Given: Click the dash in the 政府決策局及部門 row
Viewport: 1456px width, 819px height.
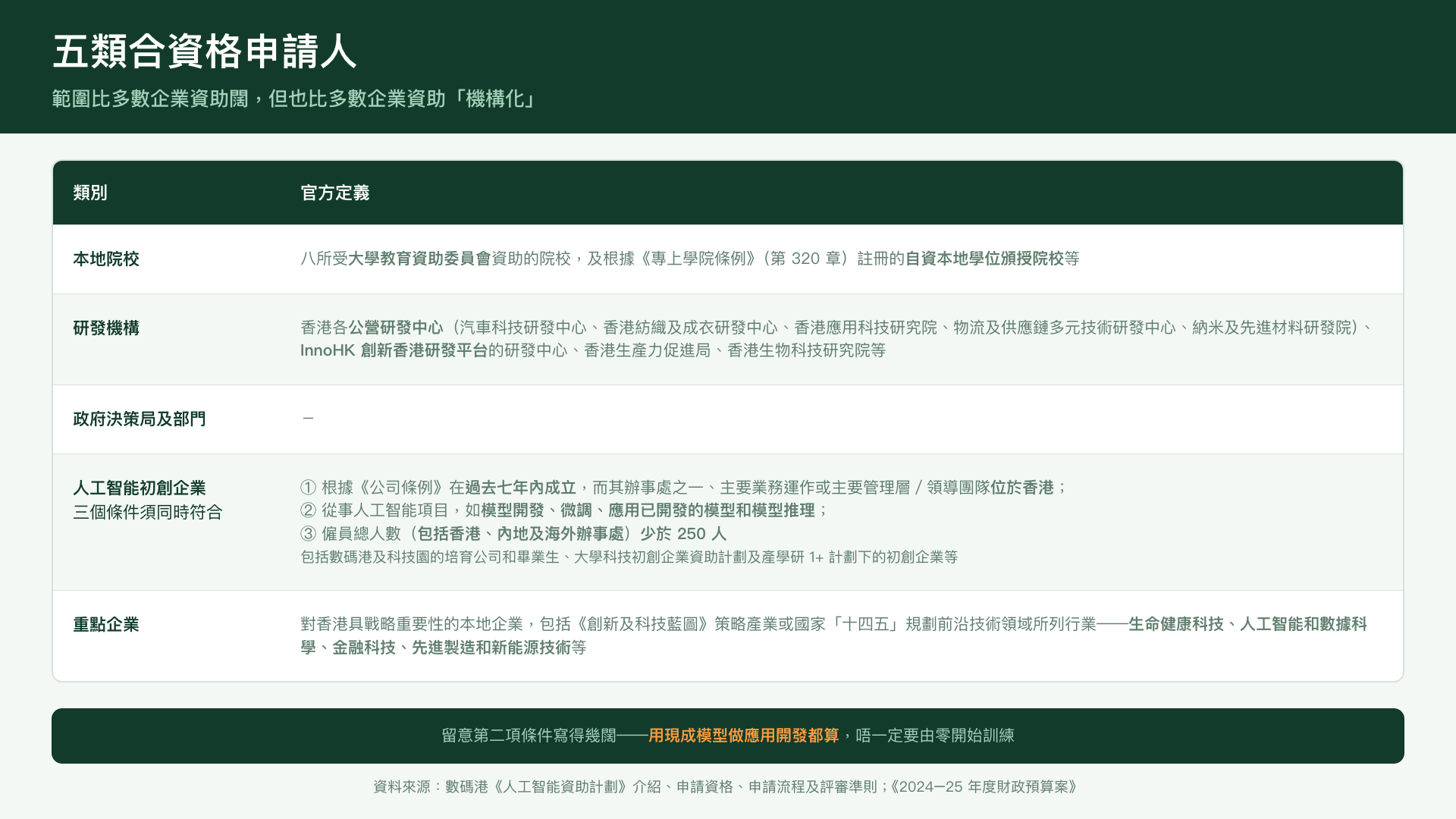Looking at the screenshot, I should [308, 419].
